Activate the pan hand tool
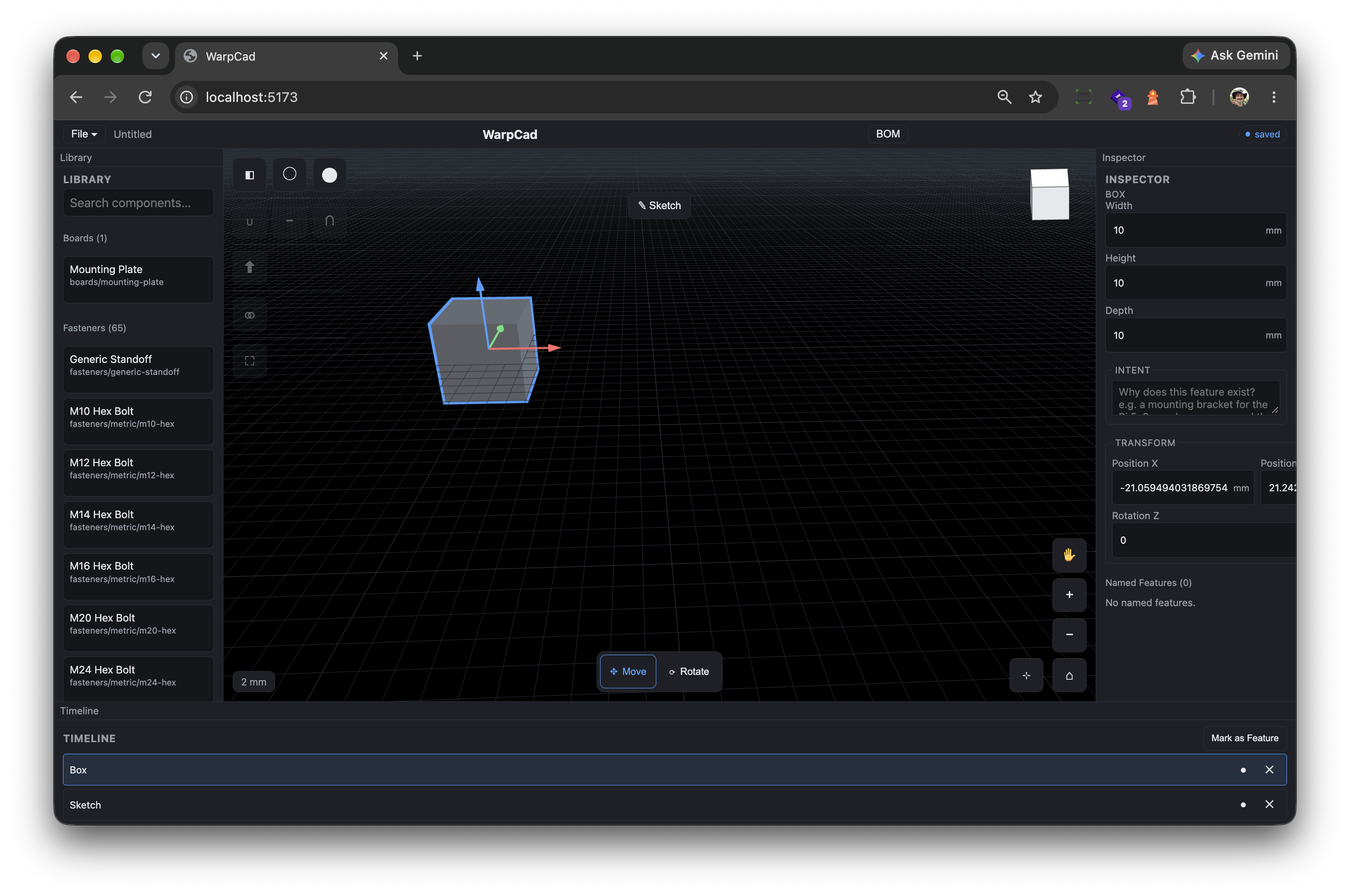 pyautogui.click(x=1069, y=555)
